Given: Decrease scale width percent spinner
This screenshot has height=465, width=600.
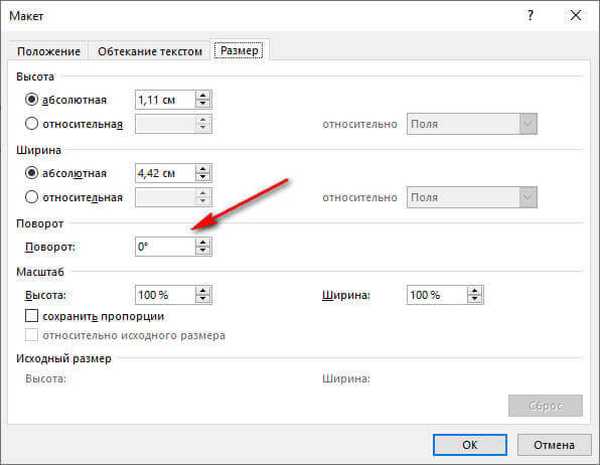Looking at the screenshot, I should (476, 299).
